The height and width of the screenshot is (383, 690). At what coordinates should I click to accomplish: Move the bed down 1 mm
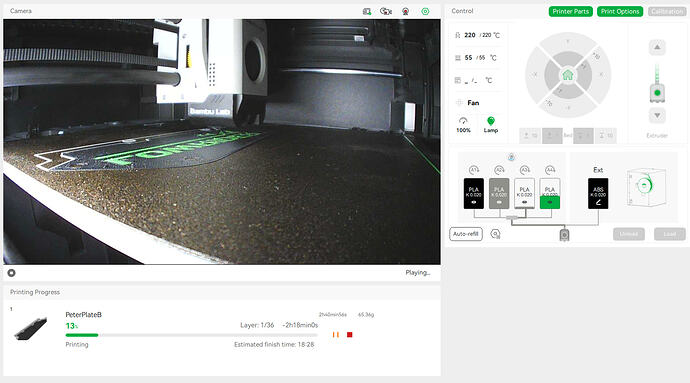pyautogui.click(x=583, y=136)
